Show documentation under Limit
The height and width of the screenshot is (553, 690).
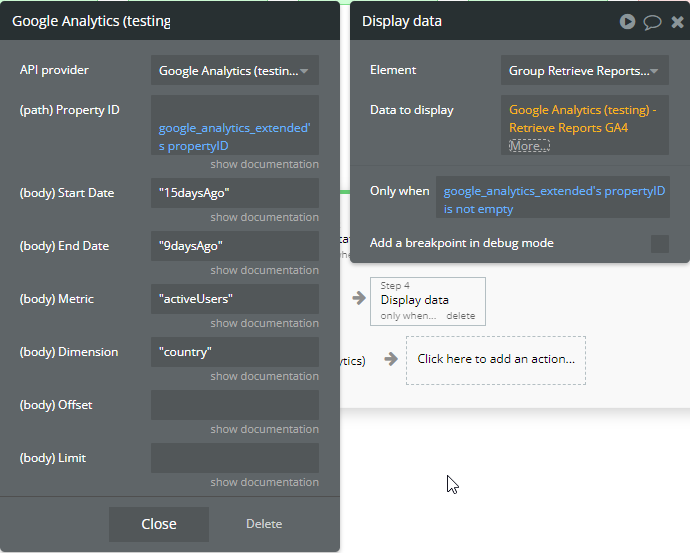coord(264,482)
